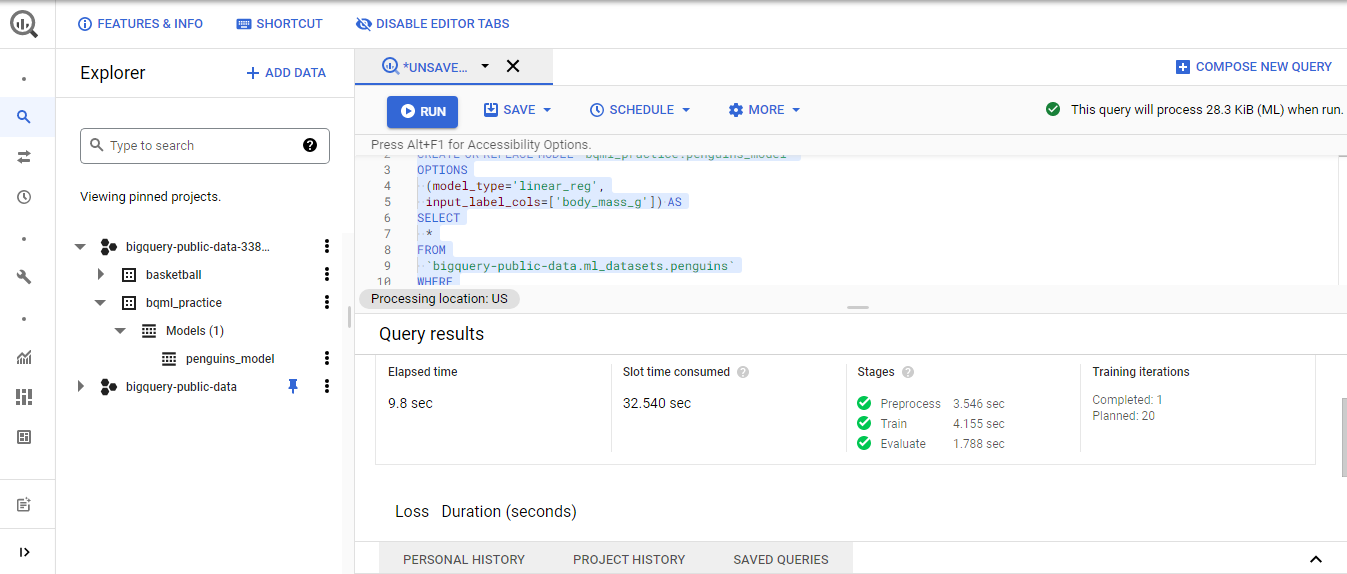Screen dimensions: 1347x574
Task: Collapse the bqml_practice dataset
Action: pos(101,302)
